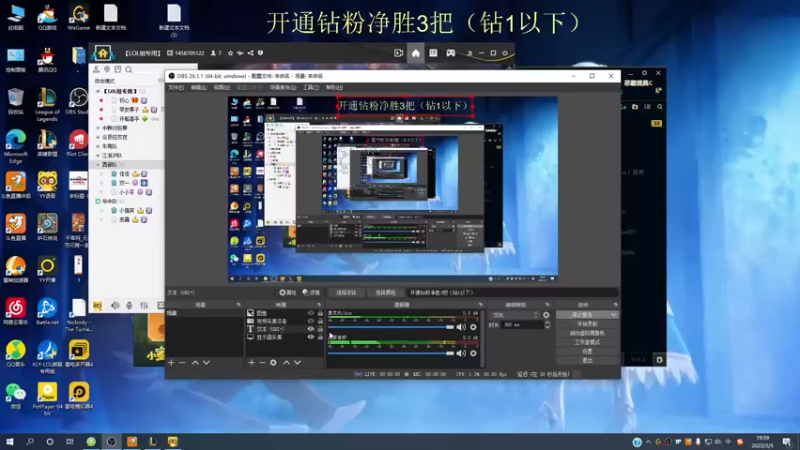800x450 pixels.
Task: Open transition properties gear
Action: tap(546, 315)
